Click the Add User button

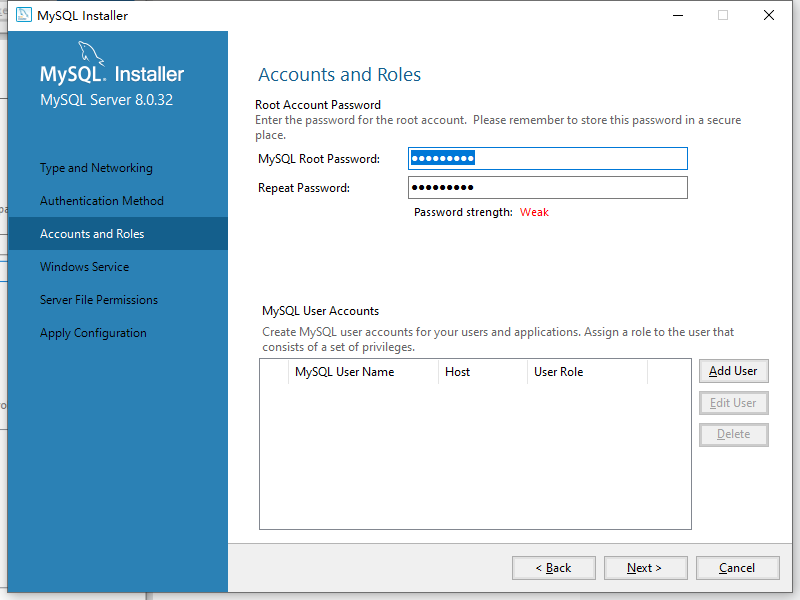click(734, 371)
